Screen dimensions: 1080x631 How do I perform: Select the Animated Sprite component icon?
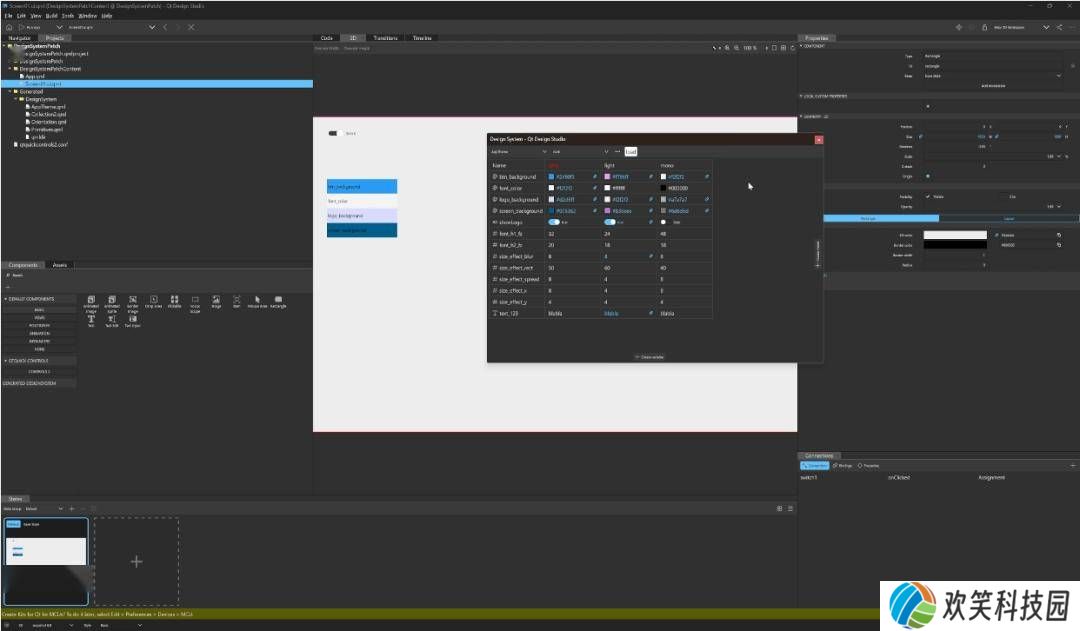coord(112,300)
